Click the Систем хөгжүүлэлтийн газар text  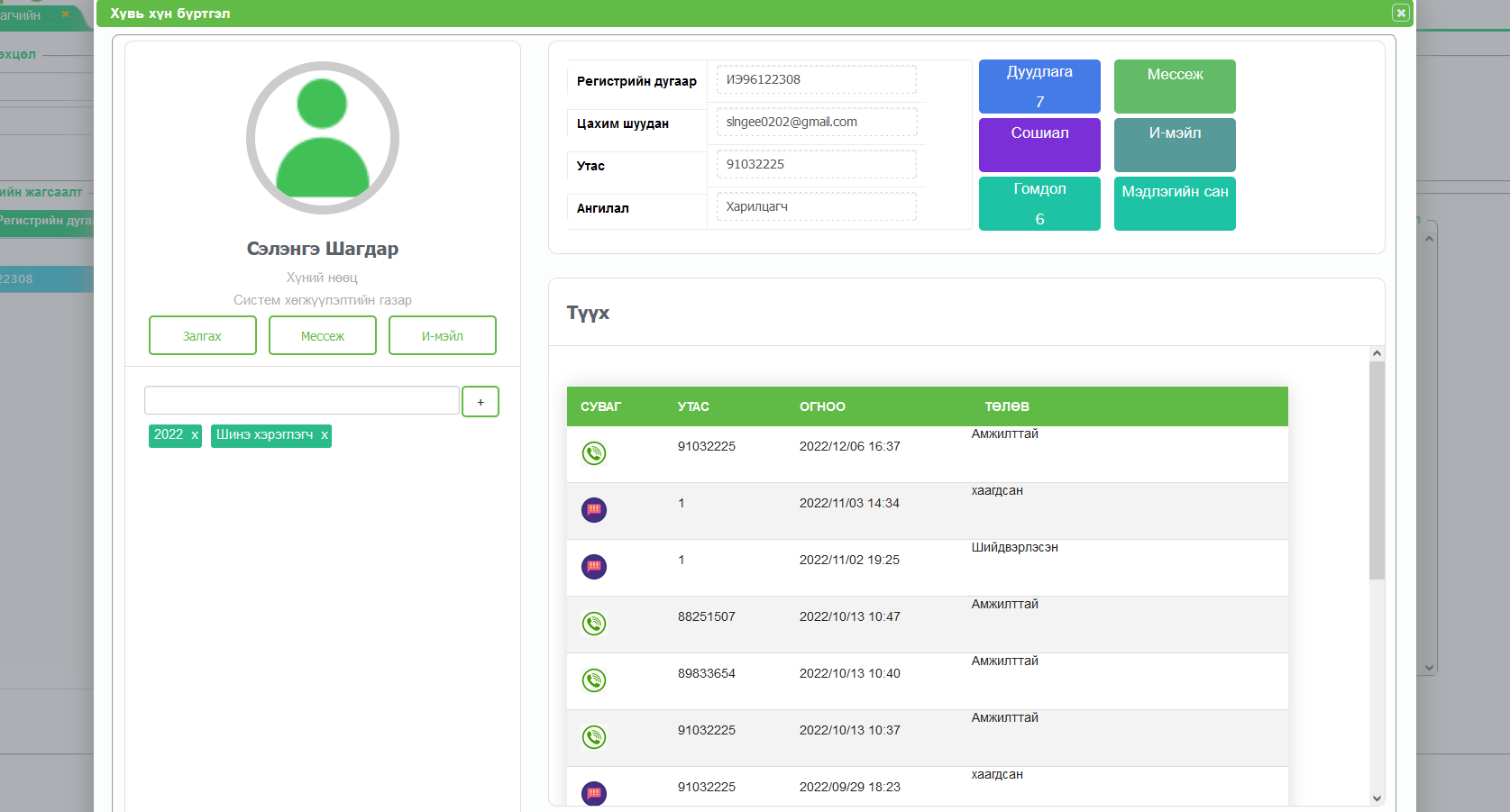(323, 300)
